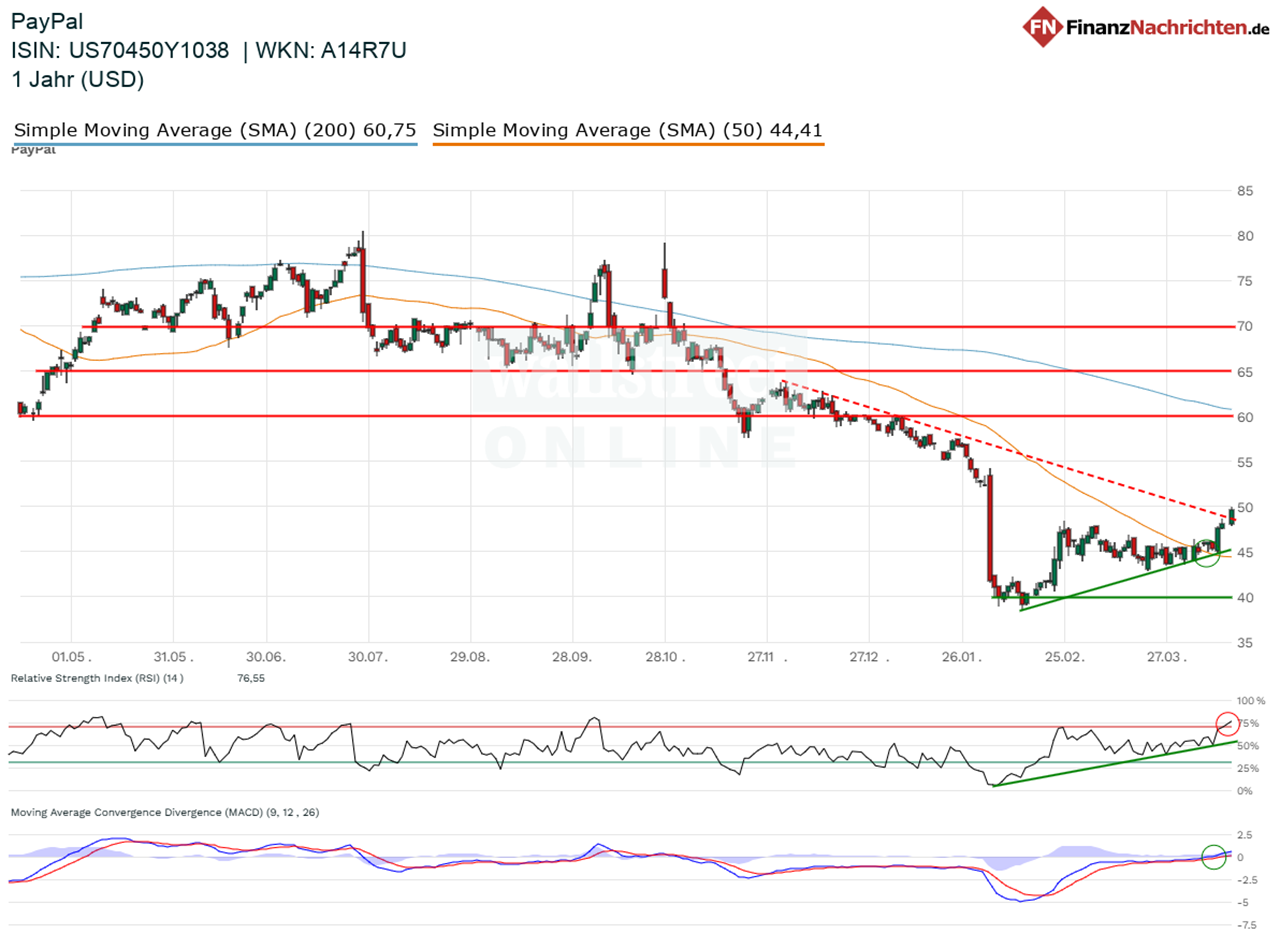The image size is (1280, 934).
Task: Click the green circle on the price chart
Action: click(1207, 552)
